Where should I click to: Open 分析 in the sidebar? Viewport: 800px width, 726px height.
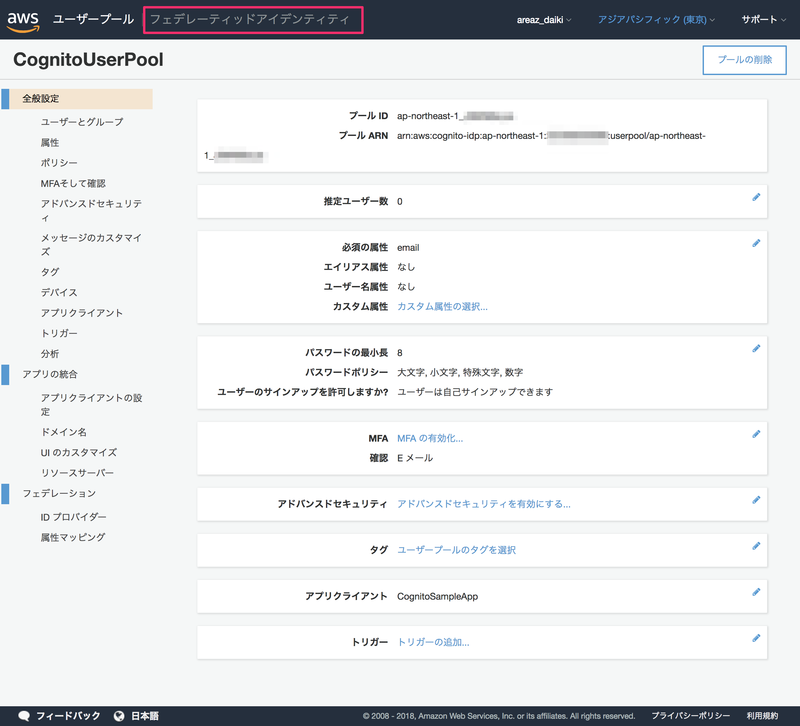click(50, 354)
